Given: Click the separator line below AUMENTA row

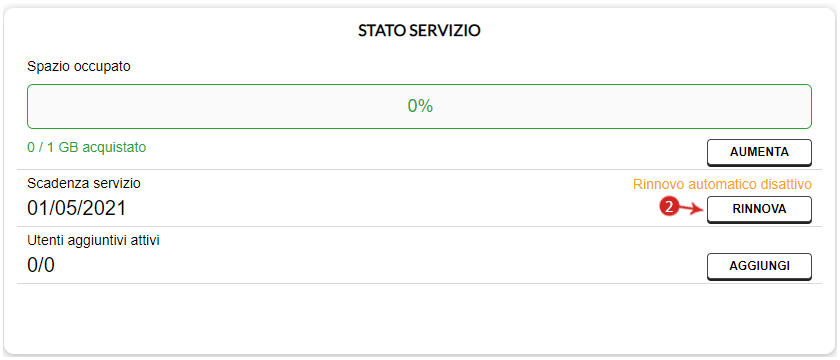Looking at the screenshot, I should (419, 170).
